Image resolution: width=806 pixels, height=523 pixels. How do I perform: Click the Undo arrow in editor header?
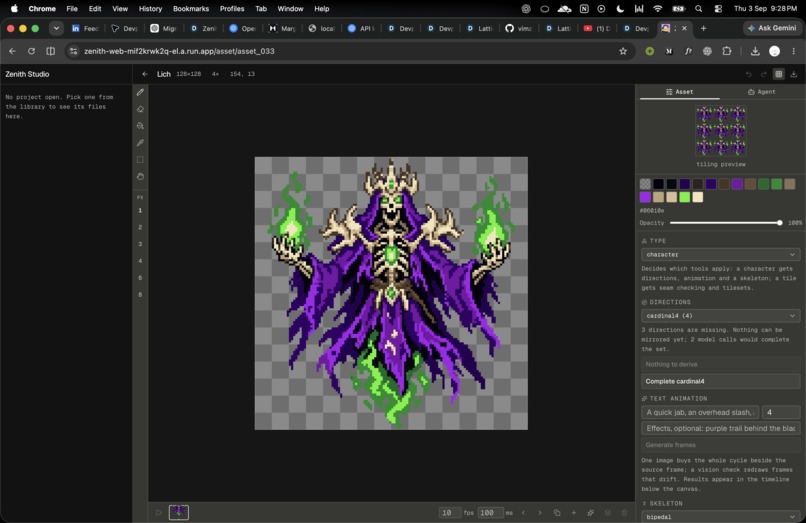point(748,74)
